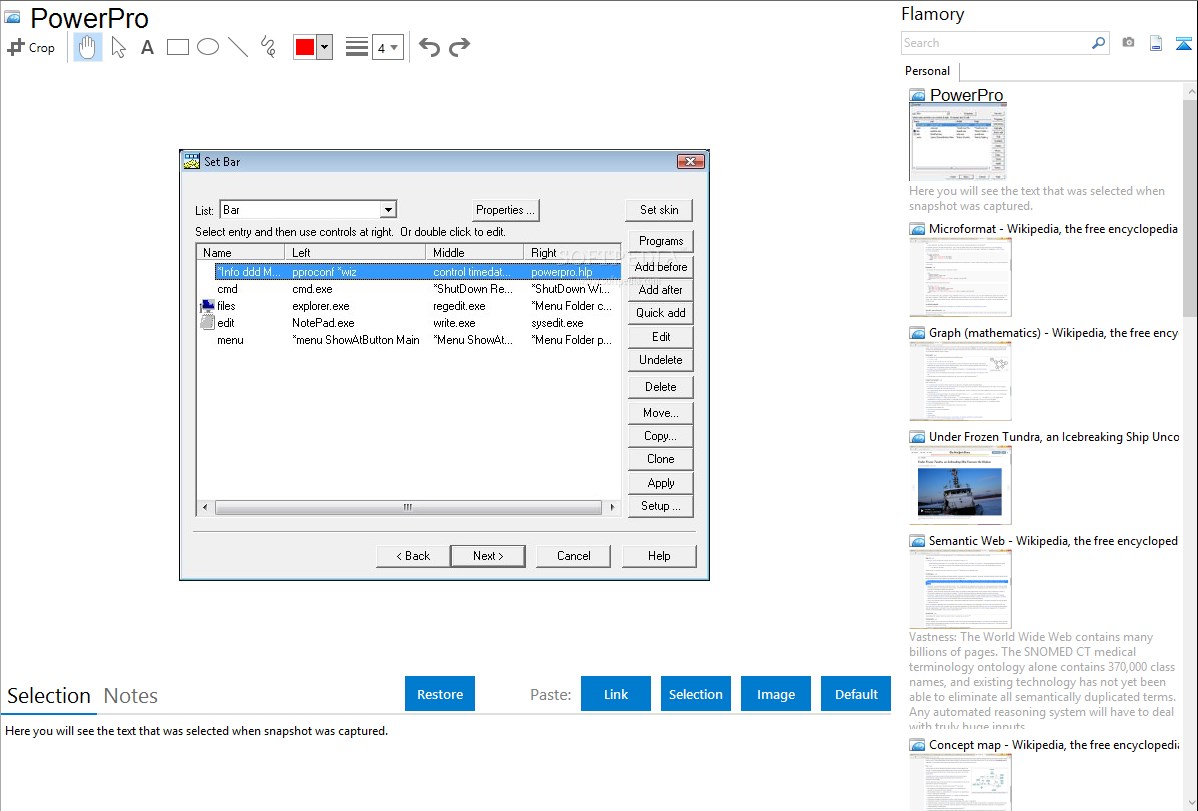This screenshot has height=811, width=1198.
Task: Expand the line width dropdown
Action: tap(387, 47)
